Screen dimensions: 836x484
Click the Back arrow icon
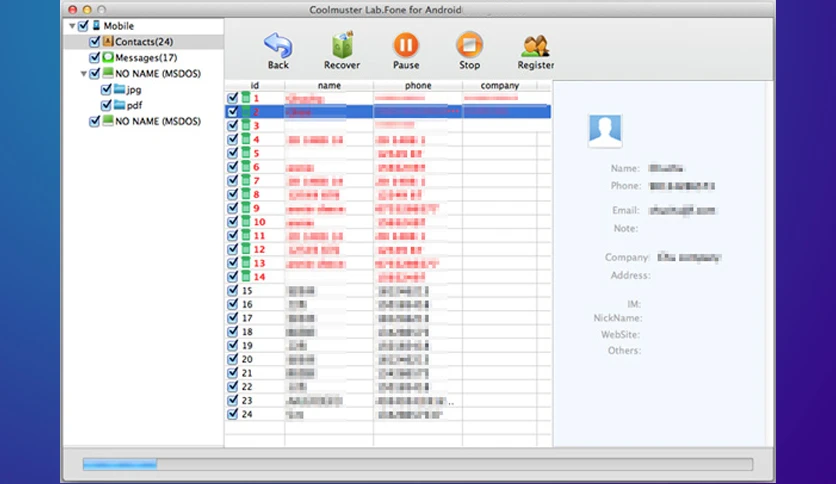pos(278,45)
